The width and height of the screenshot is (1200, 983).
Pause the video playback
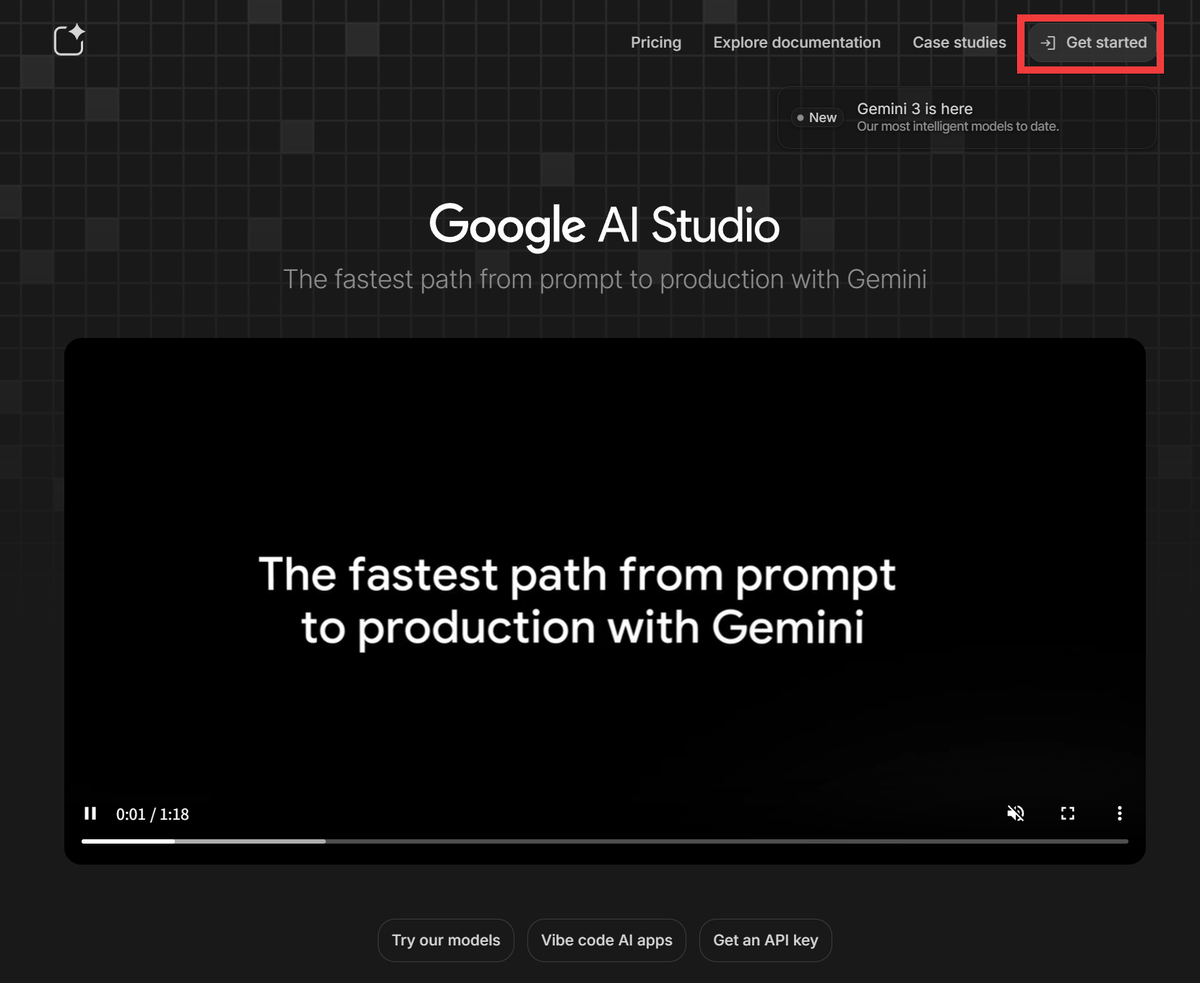(90, 813)
